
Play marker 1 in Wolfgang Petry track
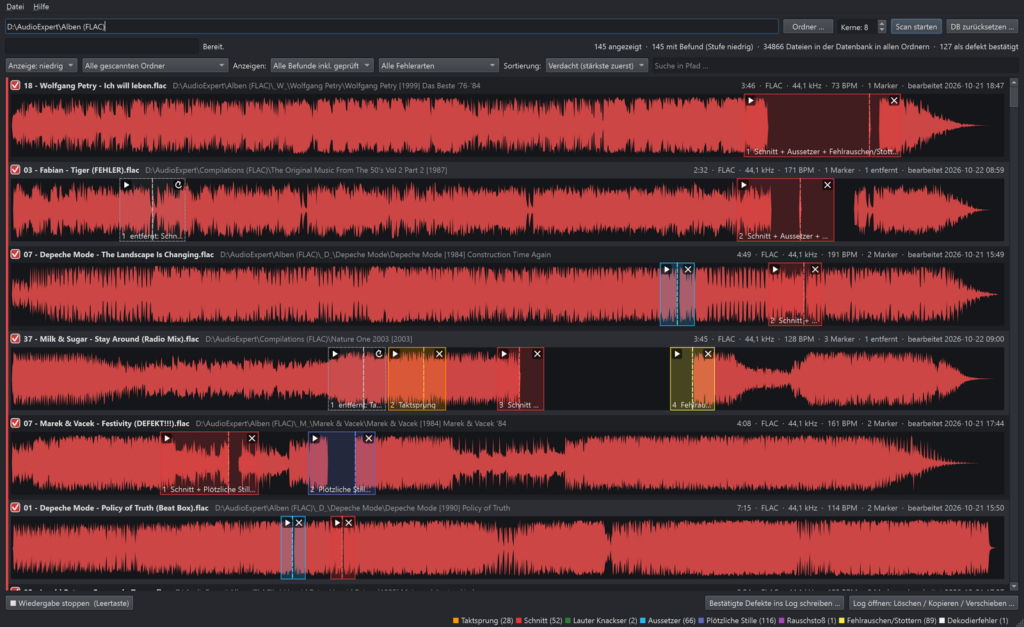(751, 101)
